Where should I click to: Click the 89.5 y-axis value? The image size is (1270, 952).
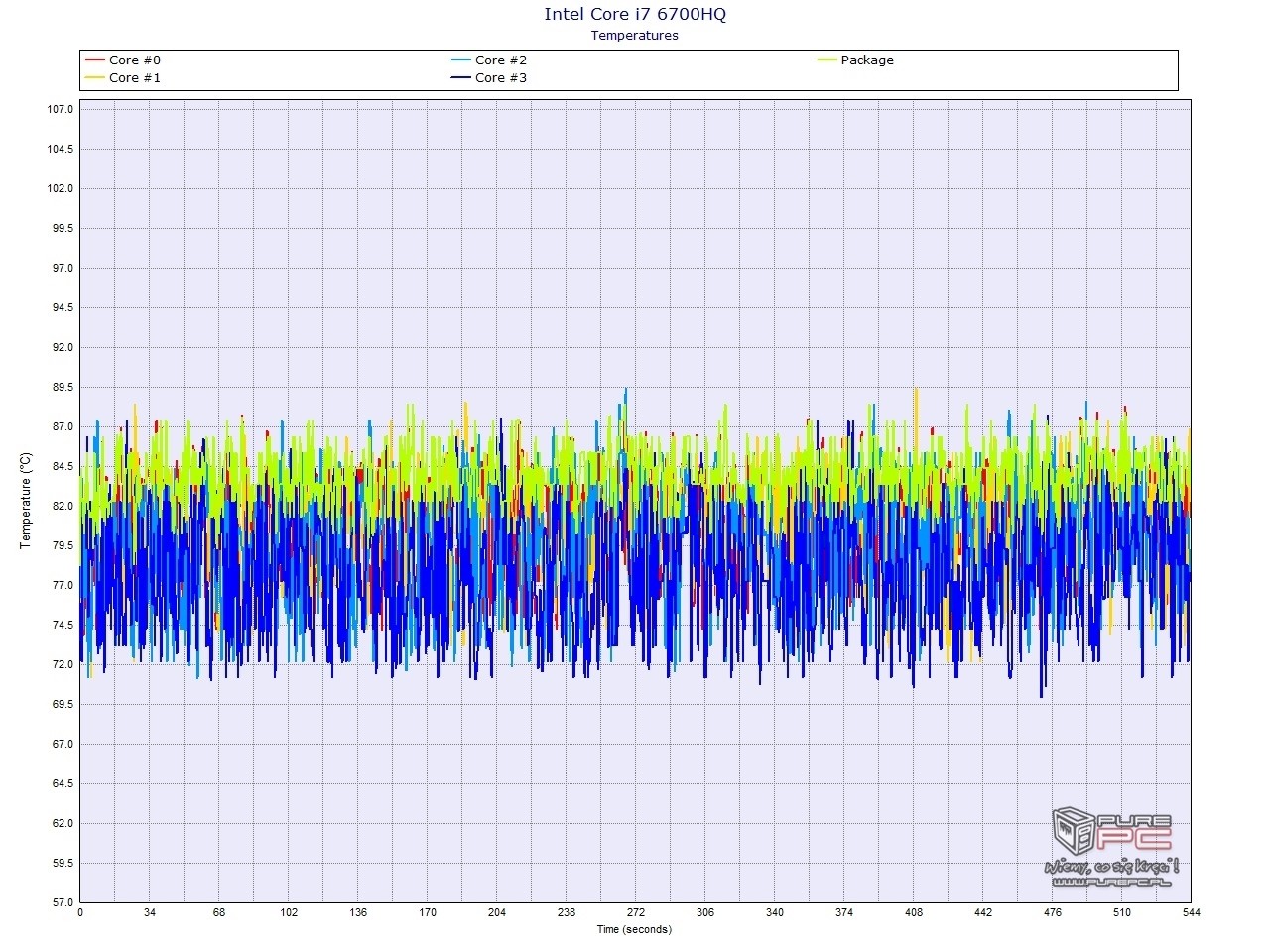tap(63, 387)
